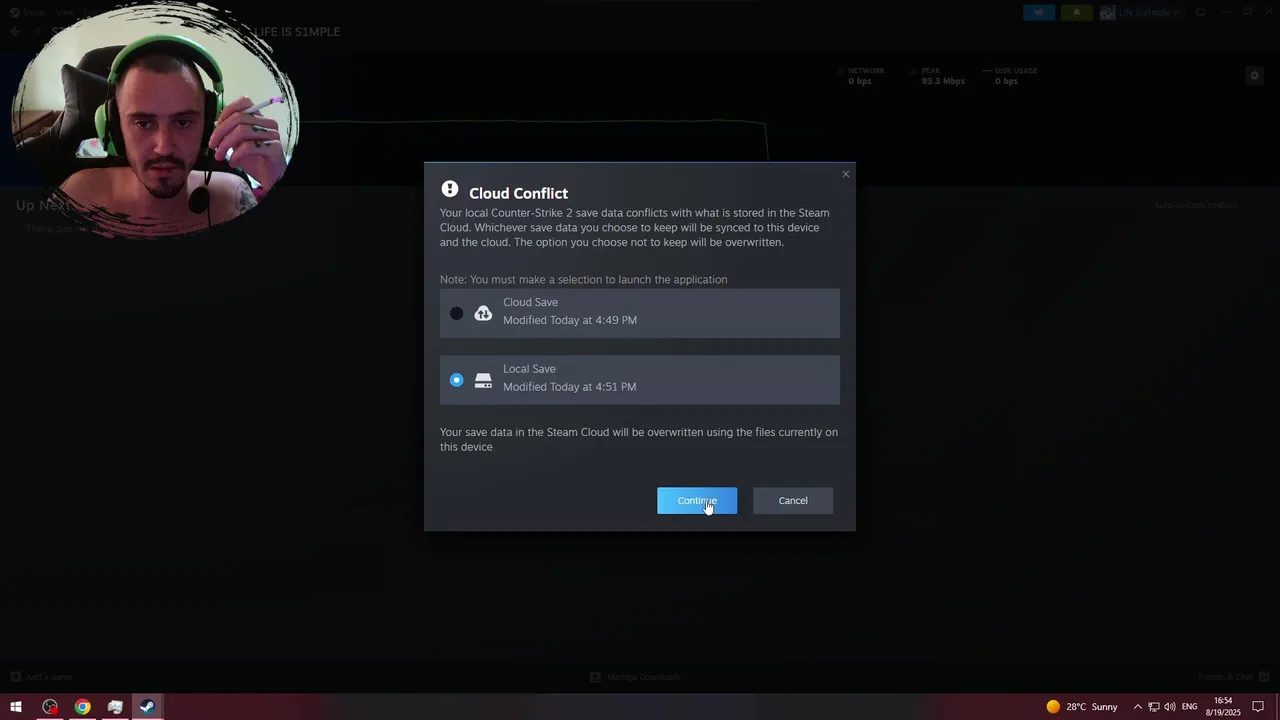1280x720 pixels.
Task: Go back with Steam's back arrow
Action: 16,32
